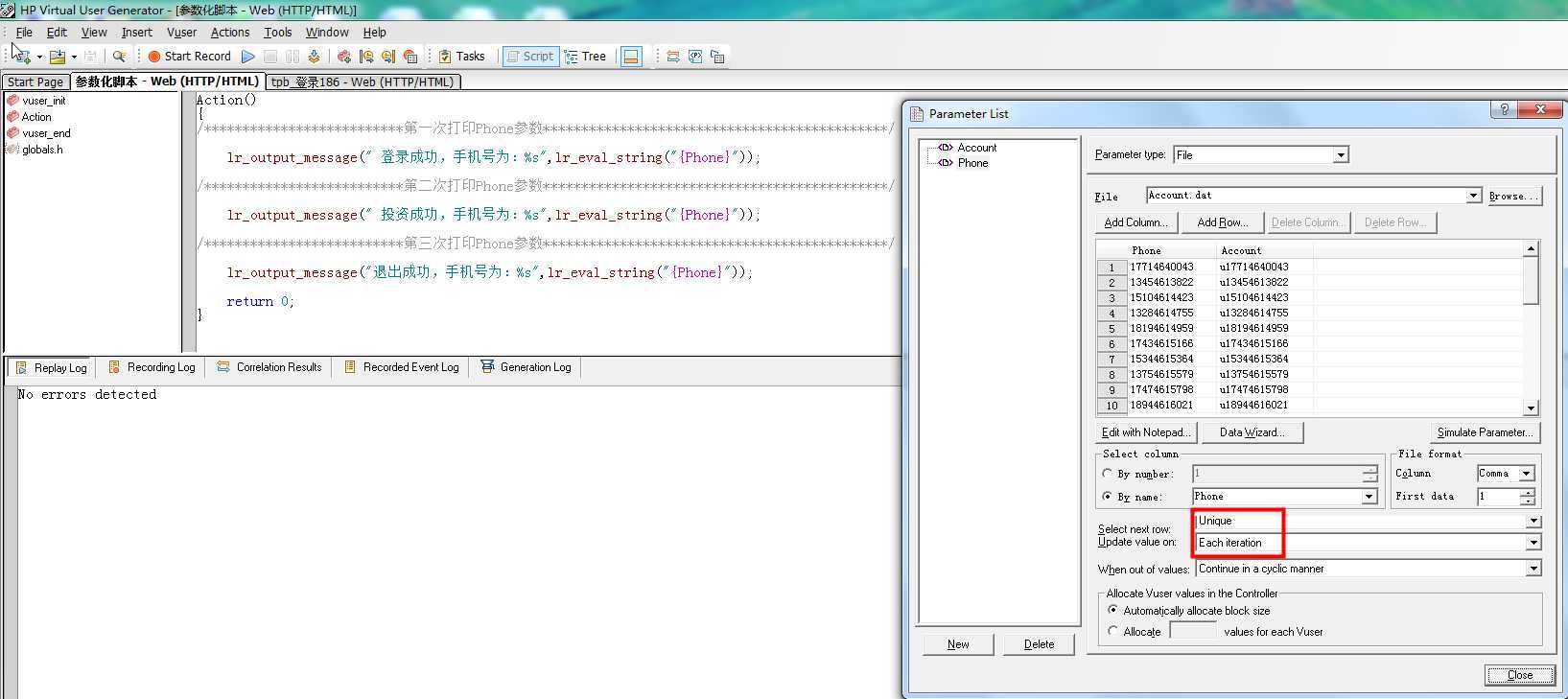
Task: Select the By number radio button
Action: pyautogui.click(x=1109, y=474)
